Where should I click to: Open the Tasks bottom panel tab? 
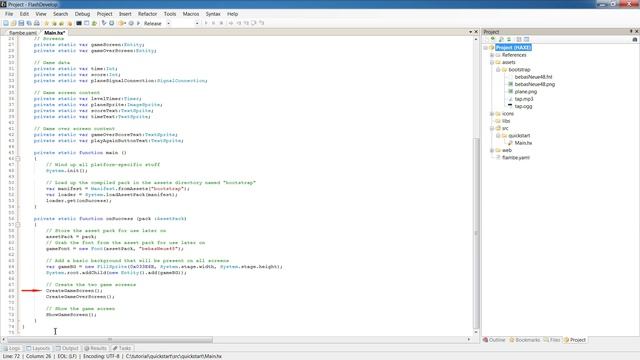click(x=122, y=348)
